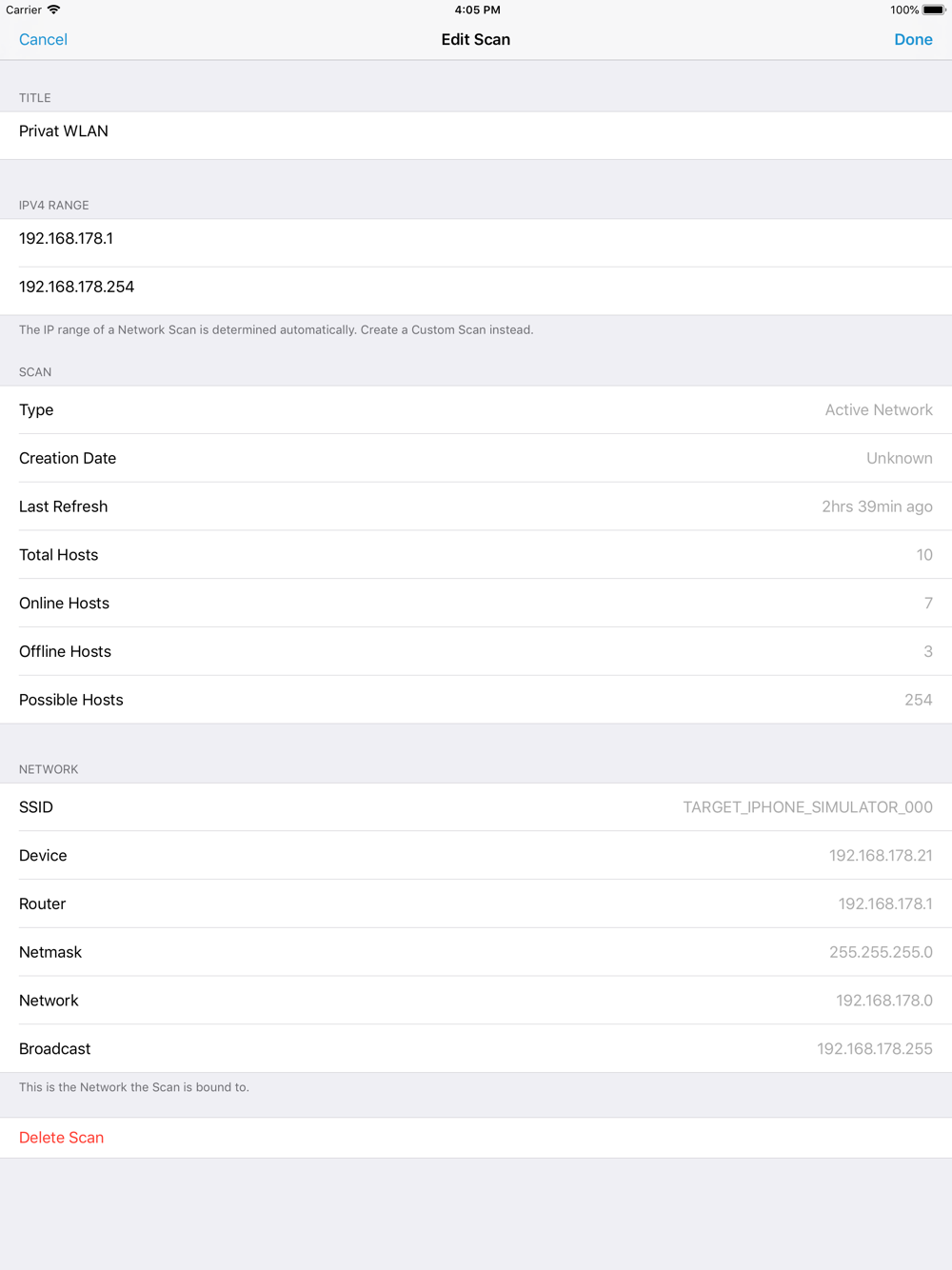Tap the Device IP address row

click(476, 856)
